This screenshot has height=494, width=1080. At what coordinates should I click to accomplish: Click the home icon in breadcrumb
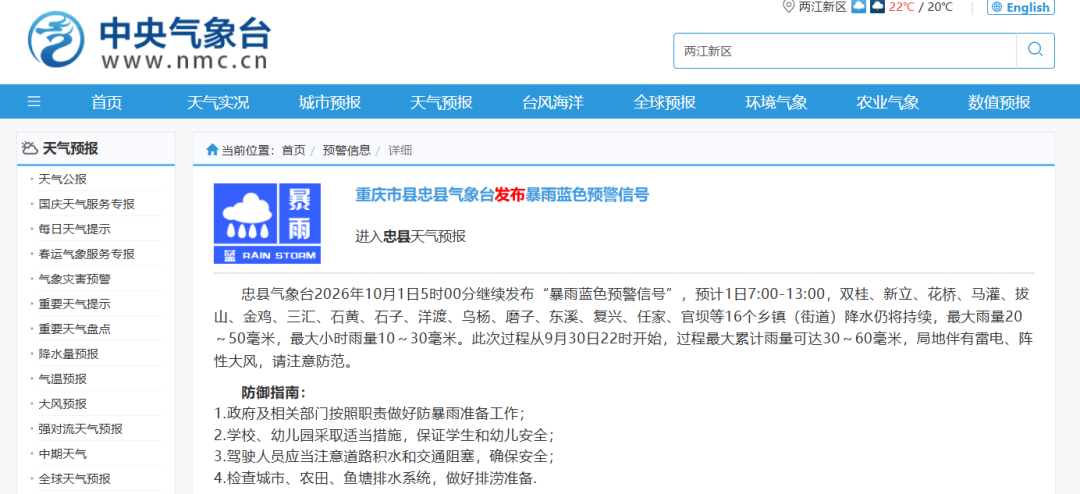[212, 150]
